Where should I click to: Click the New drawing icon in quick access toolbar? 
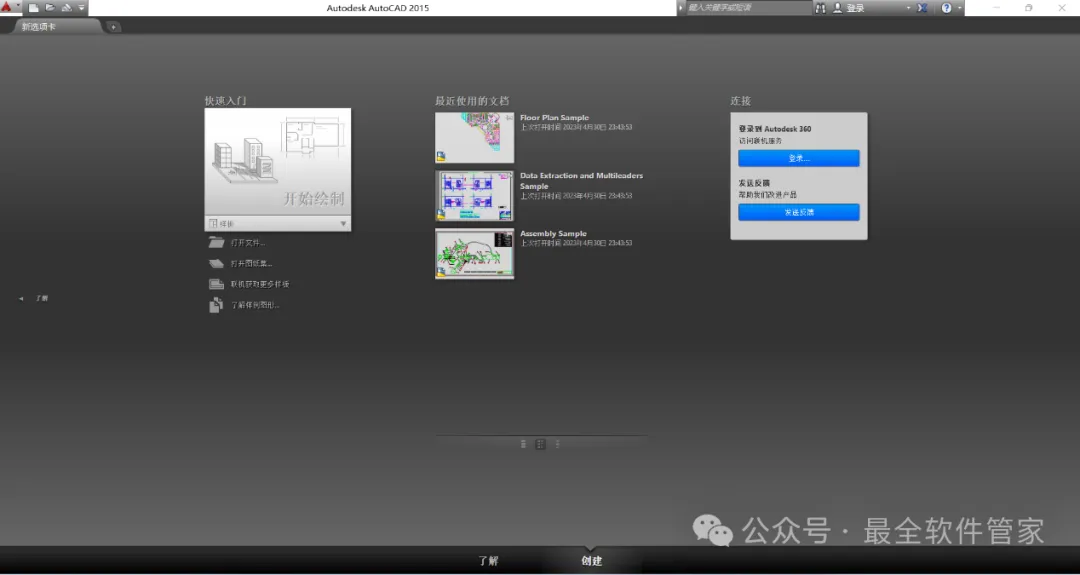click(33, 8)
